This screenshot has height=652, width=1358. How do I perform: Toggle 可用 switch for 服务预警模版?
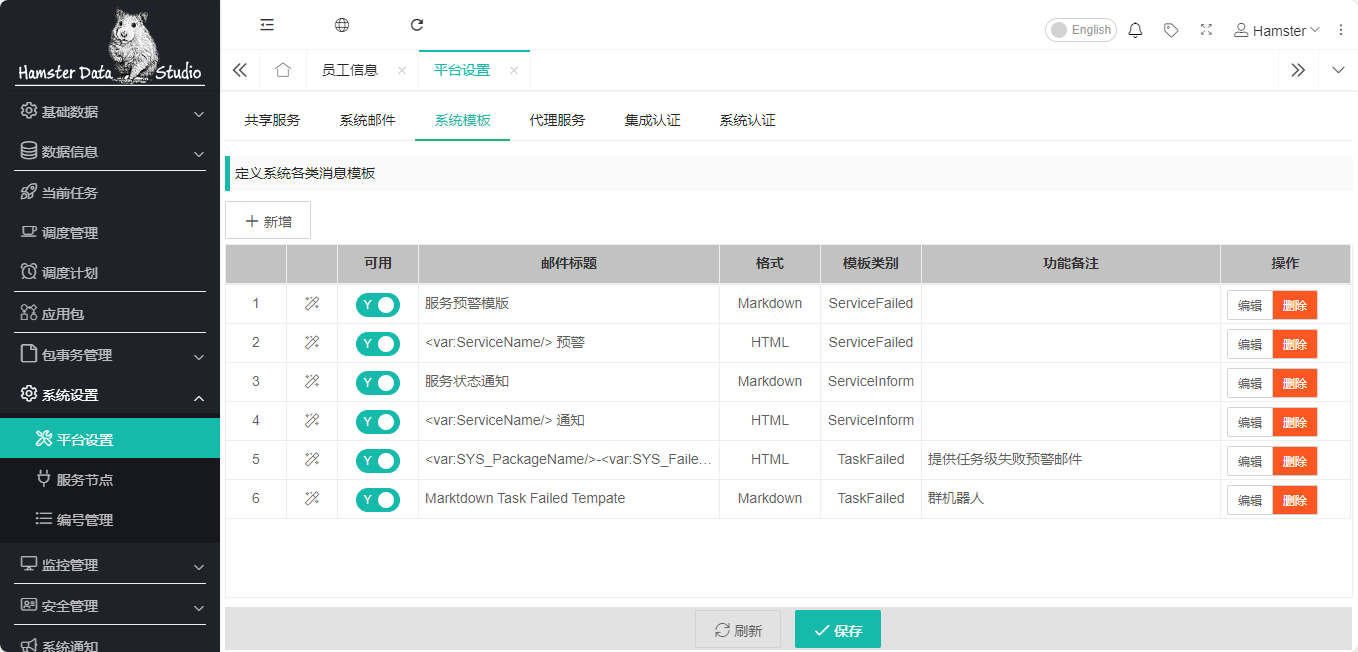(378, 304)
